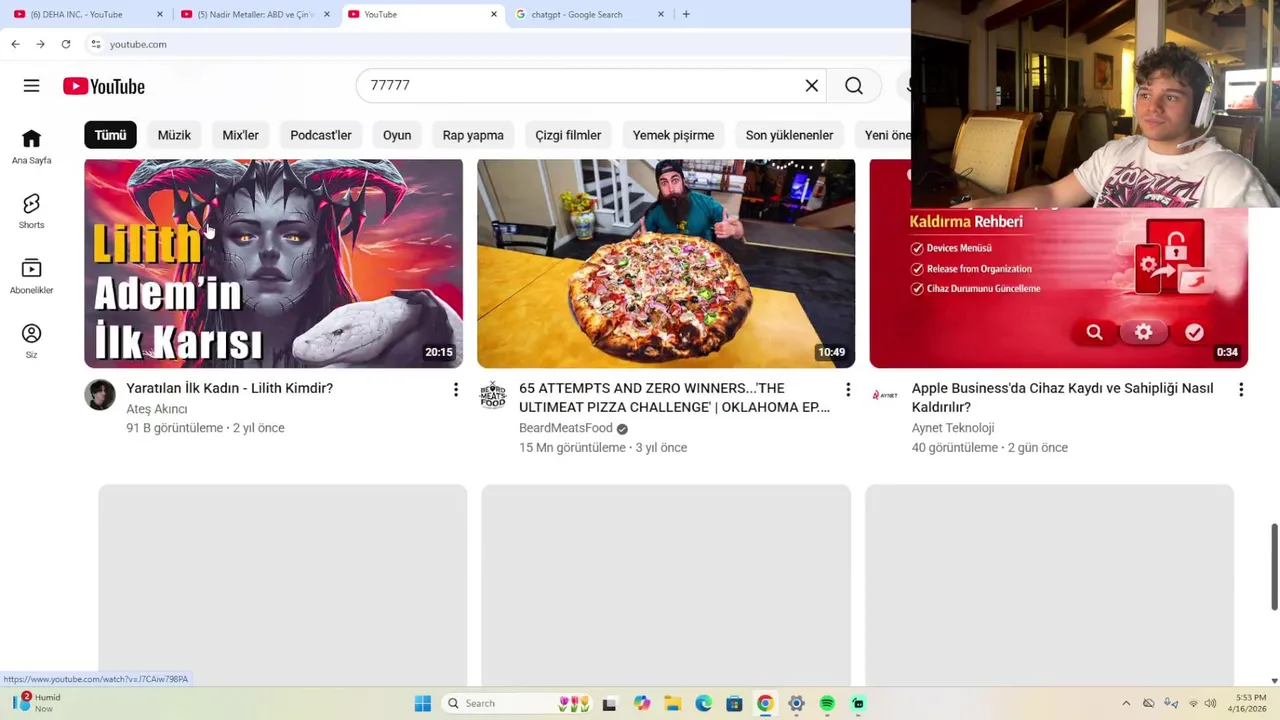Visit BeardMeatsFood channel name link

point(566,428)
